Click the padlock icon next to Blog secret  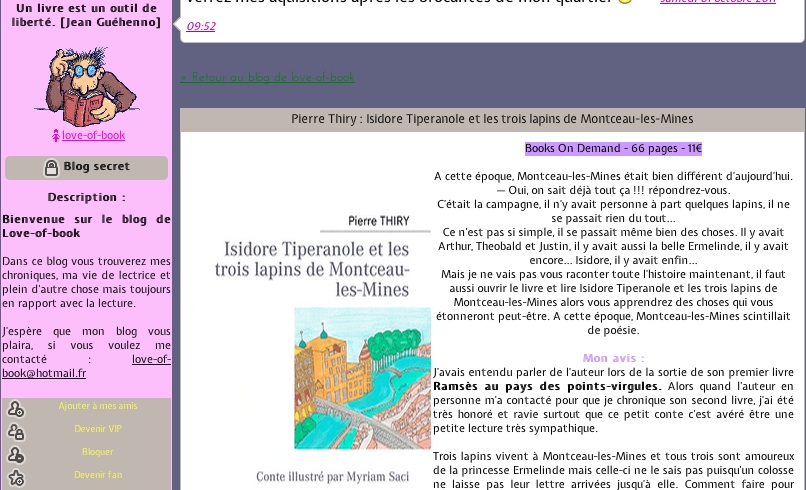pyautogui.click(x=51, y=167)
